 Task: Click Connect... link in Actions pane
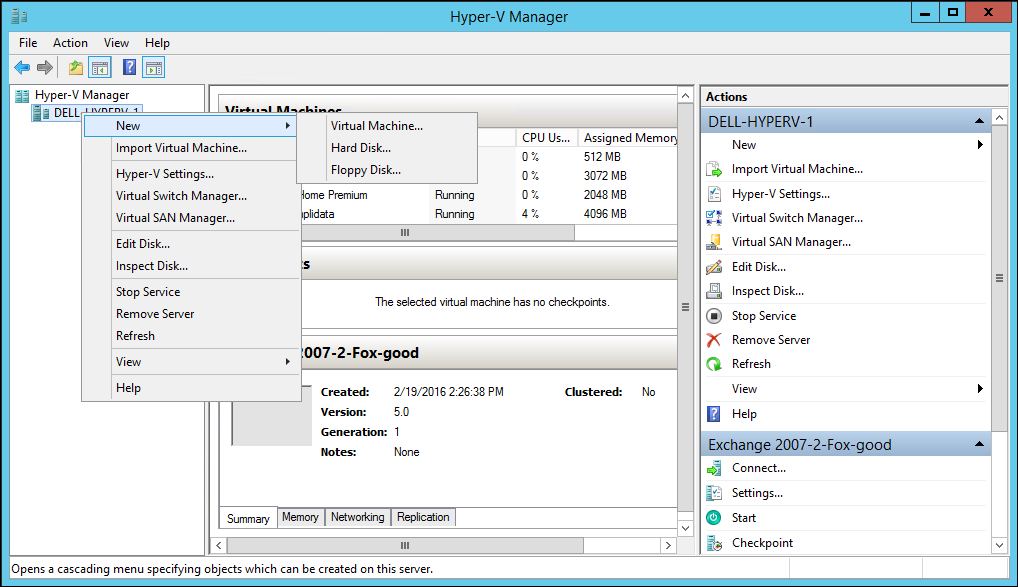[x=758, y=468]
